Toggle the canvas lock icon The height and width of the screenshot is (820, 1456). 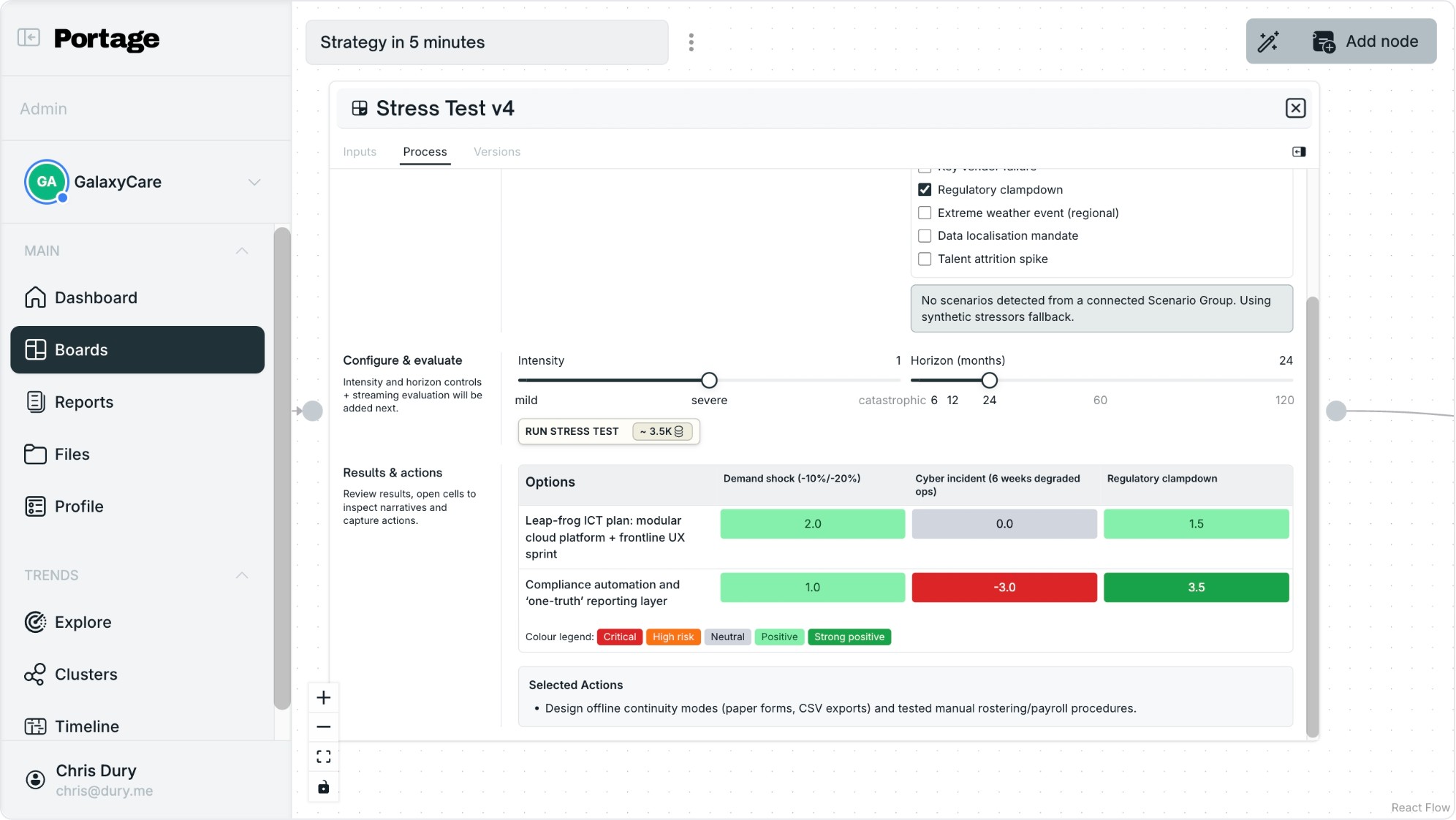[x=324, y=787]
